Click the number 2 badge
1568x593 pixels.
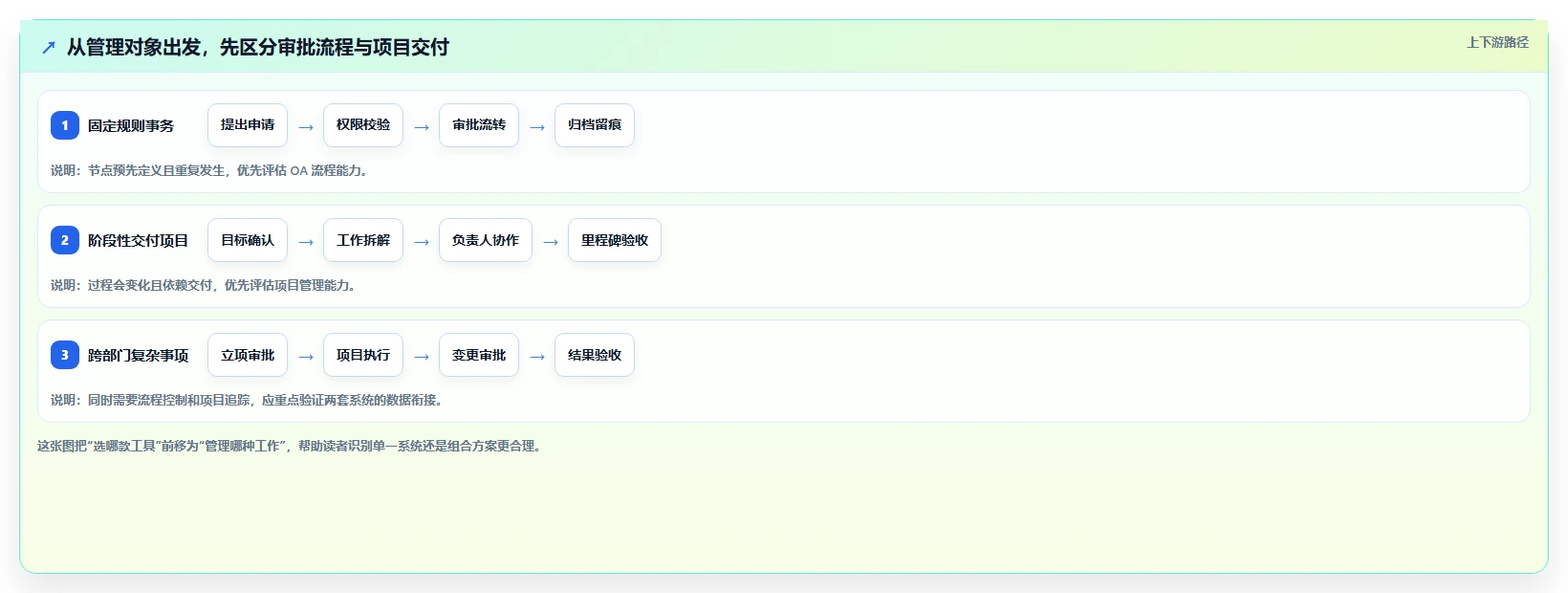65,240
